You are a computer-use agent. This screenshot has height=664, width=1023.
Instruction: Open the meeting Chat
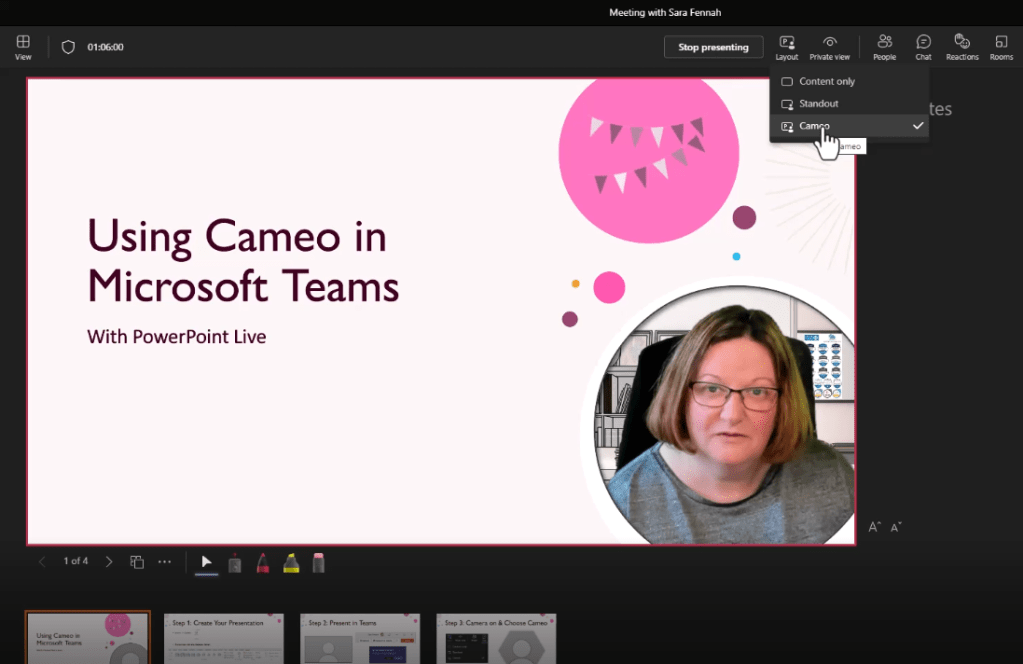(923, 46)
